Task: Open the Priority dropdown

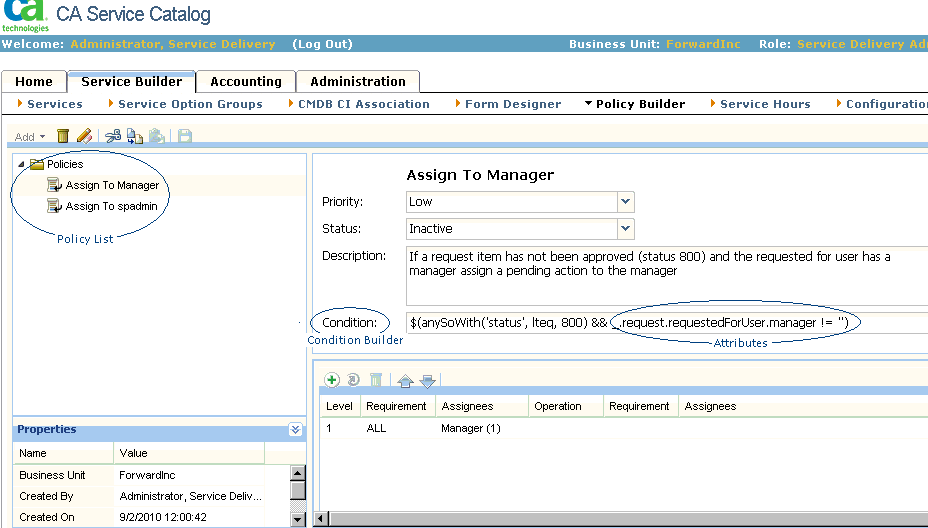Action: click(x=626, y=202)
